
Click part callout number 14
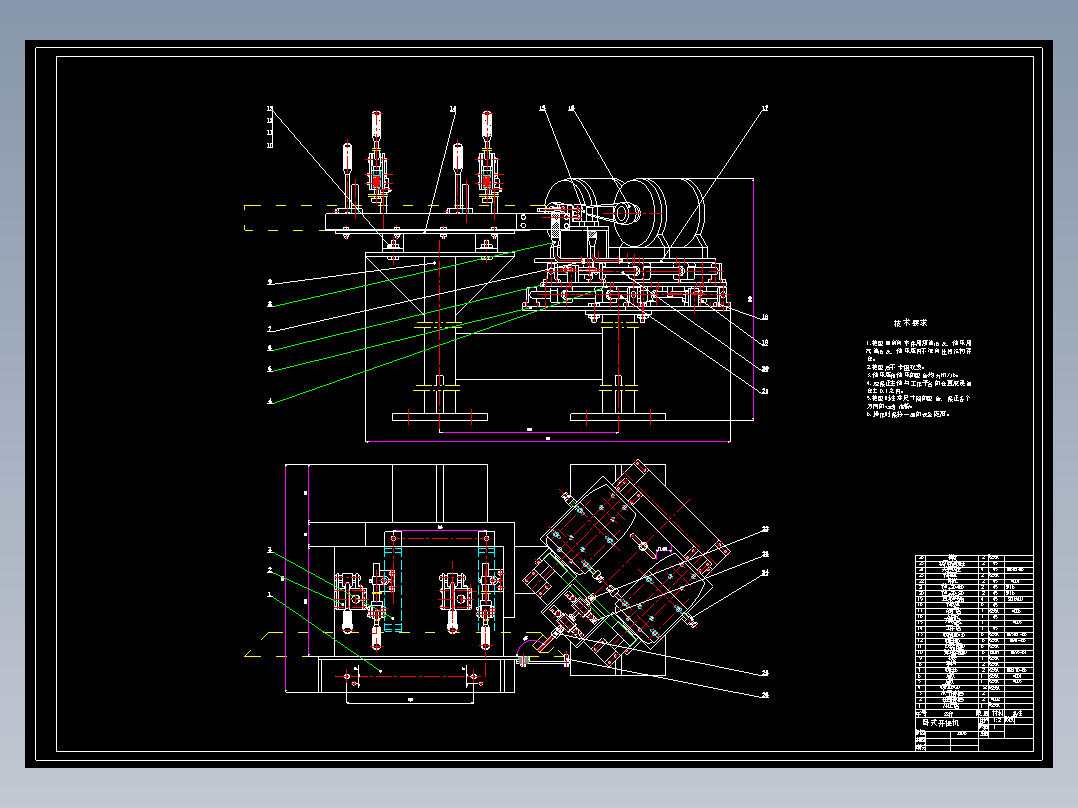tap(452, 109)
